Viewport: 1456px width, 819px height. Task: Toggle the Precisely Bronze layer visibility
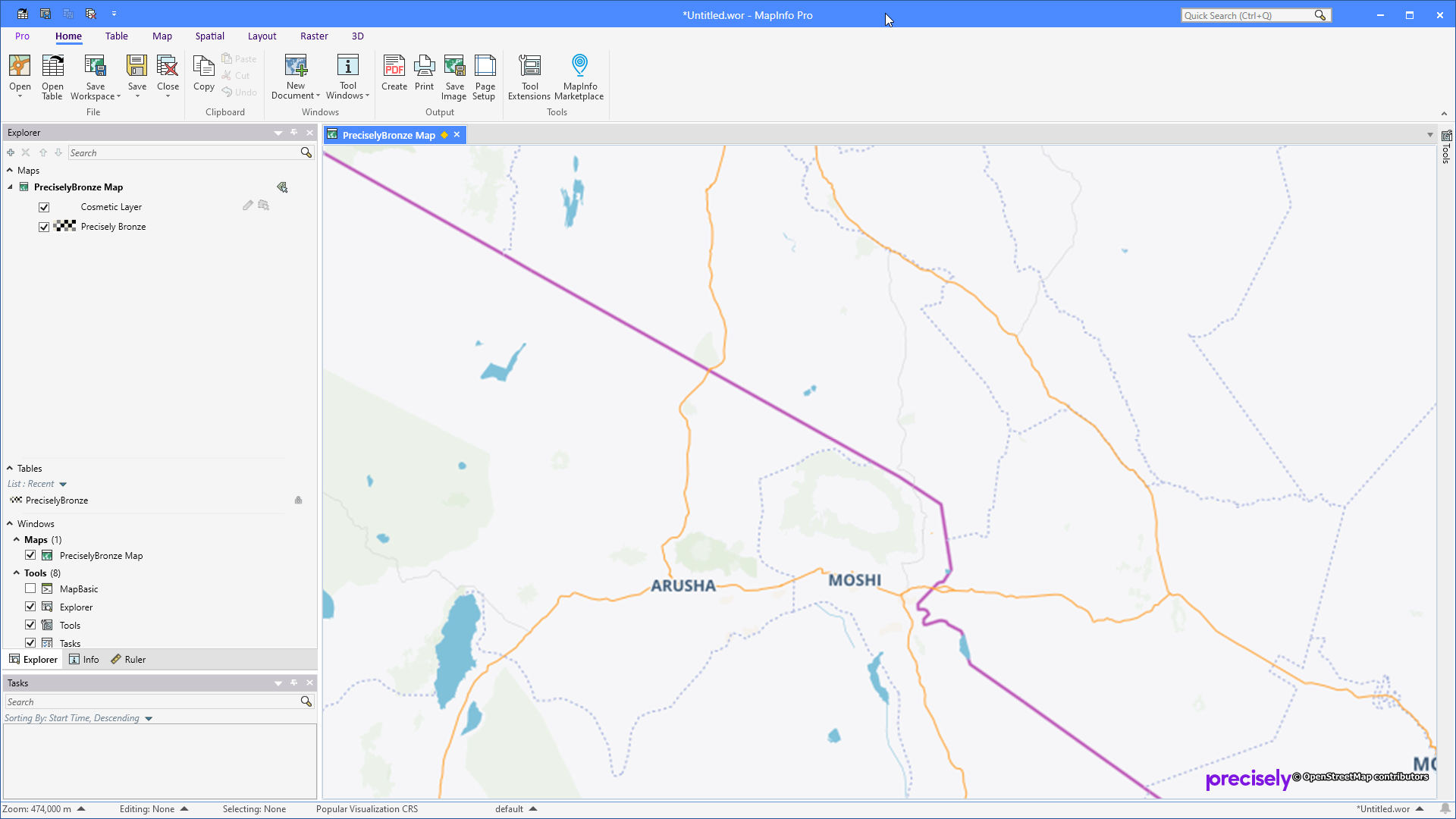[44, 226]
